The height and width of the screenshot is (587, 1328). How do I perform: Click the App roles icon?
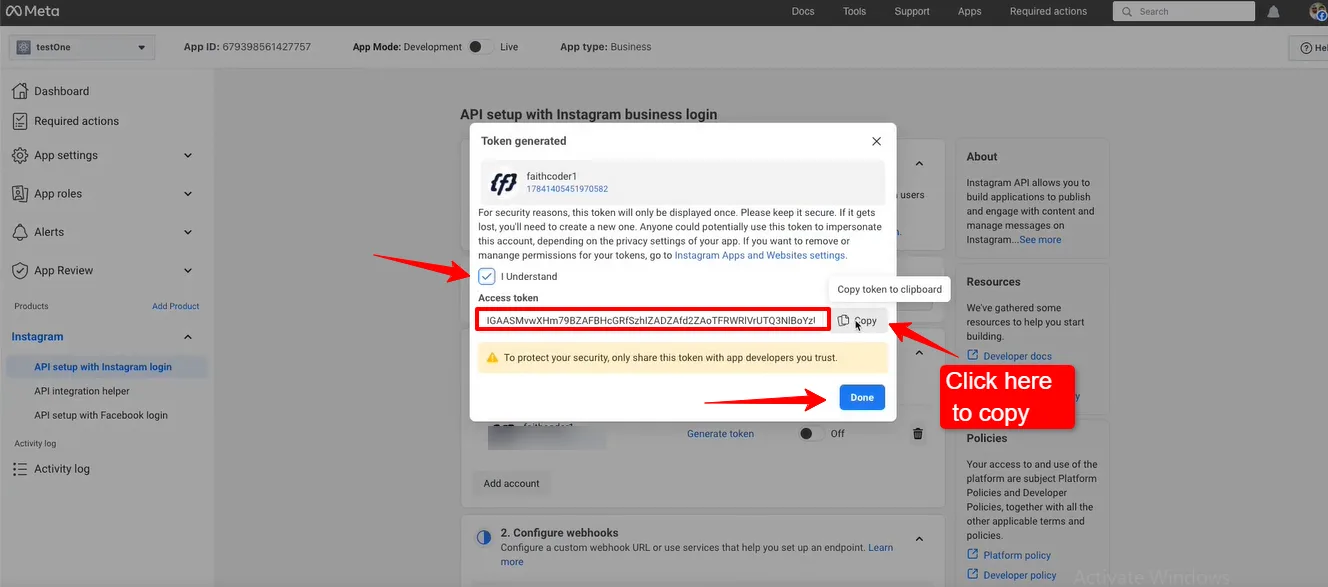[19, 193]
